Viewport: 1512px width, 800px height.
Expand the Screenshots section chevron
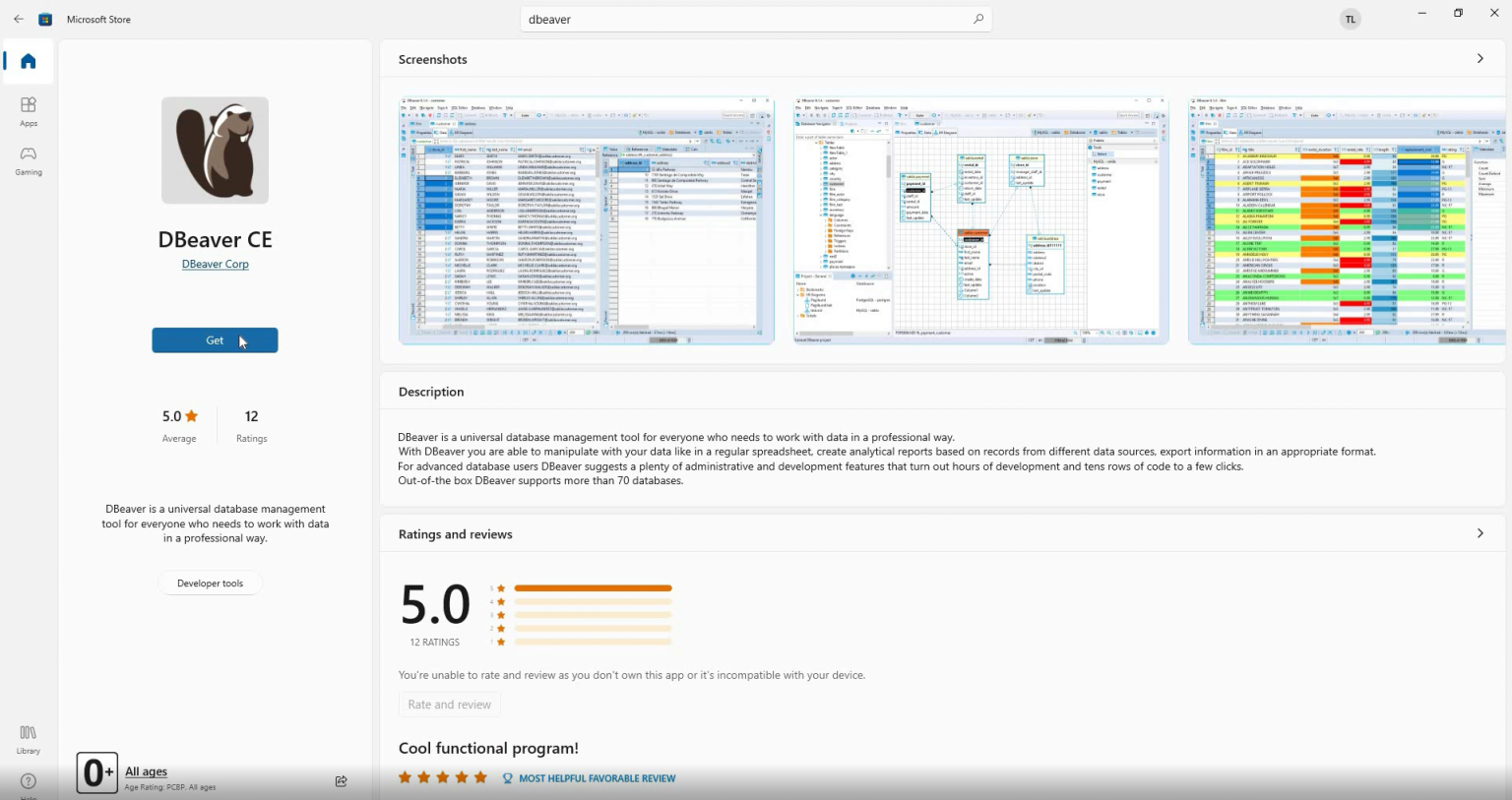1480,59
